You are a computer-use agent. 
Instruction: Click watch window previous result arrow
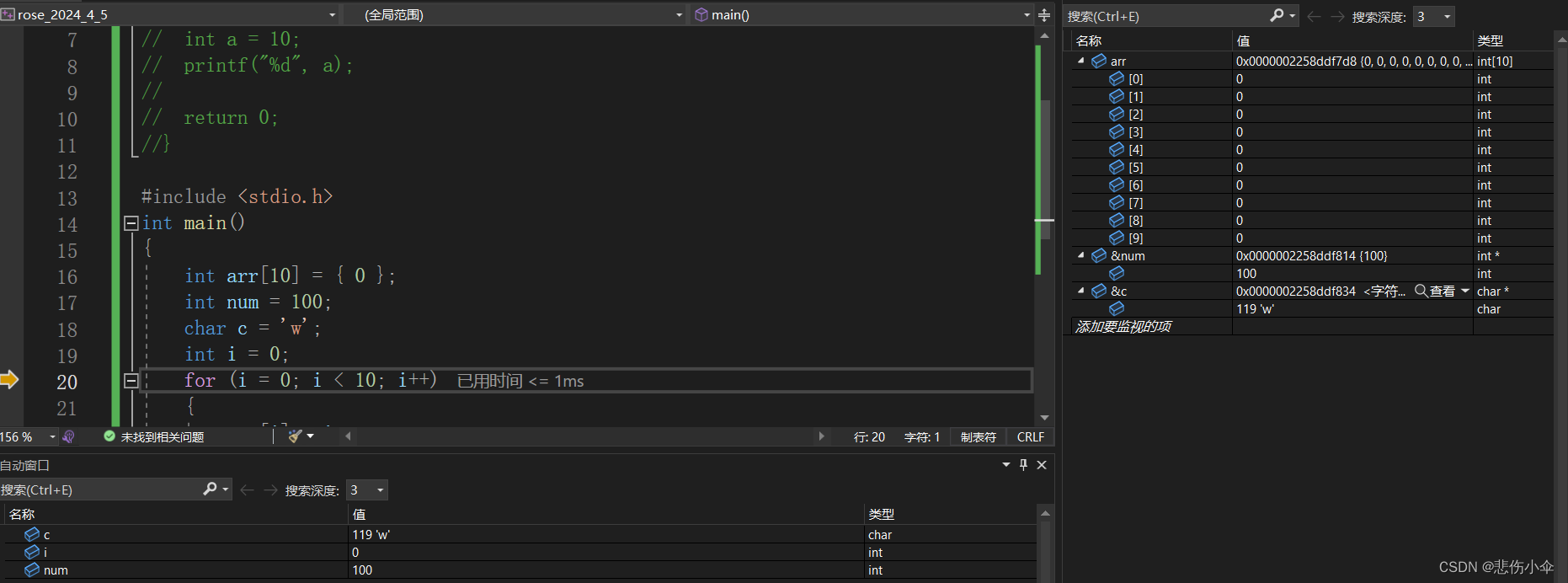click(1315, 16)
